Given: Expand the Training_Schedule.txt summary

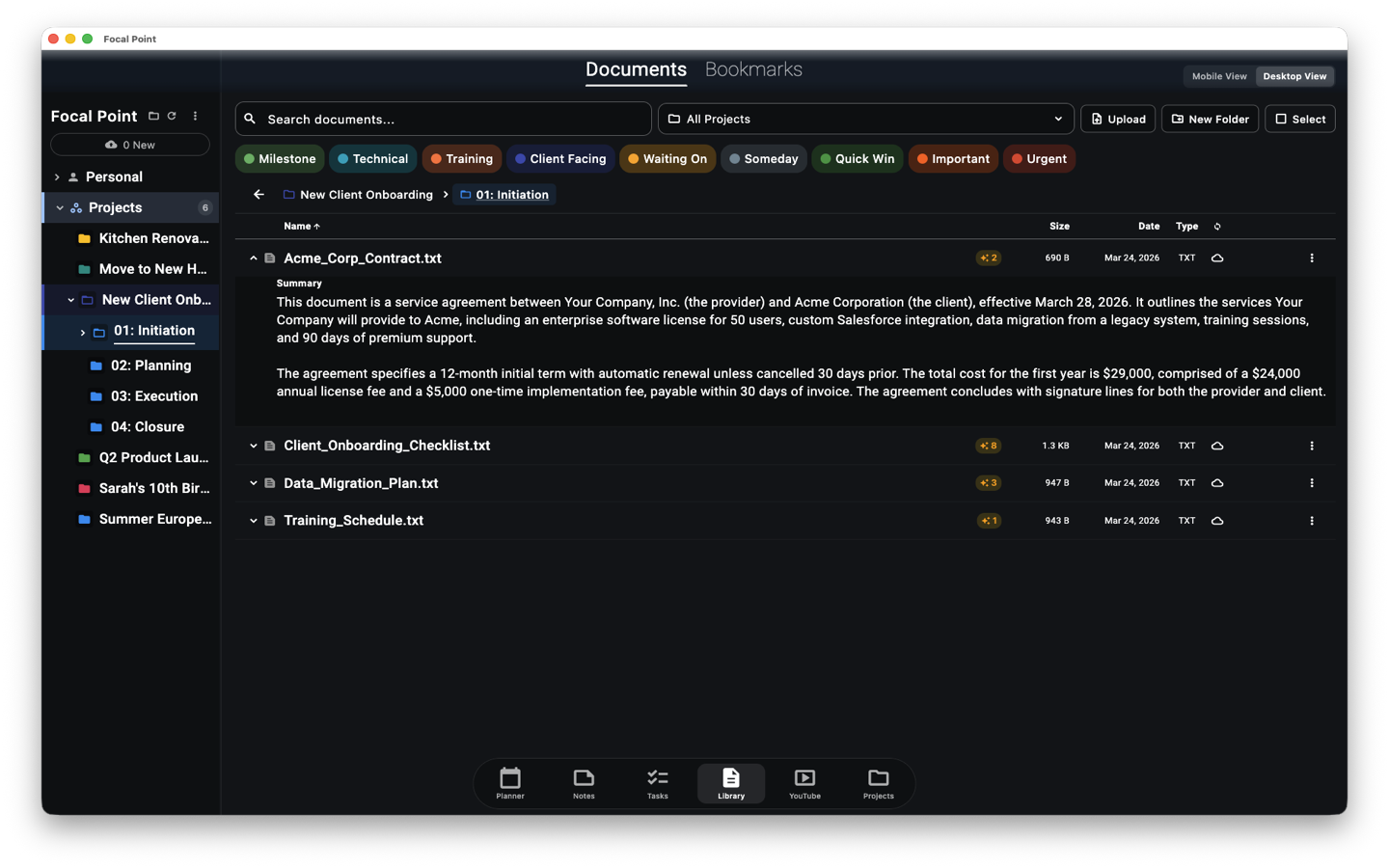Looking at the screenshot, I should point(254,520).
